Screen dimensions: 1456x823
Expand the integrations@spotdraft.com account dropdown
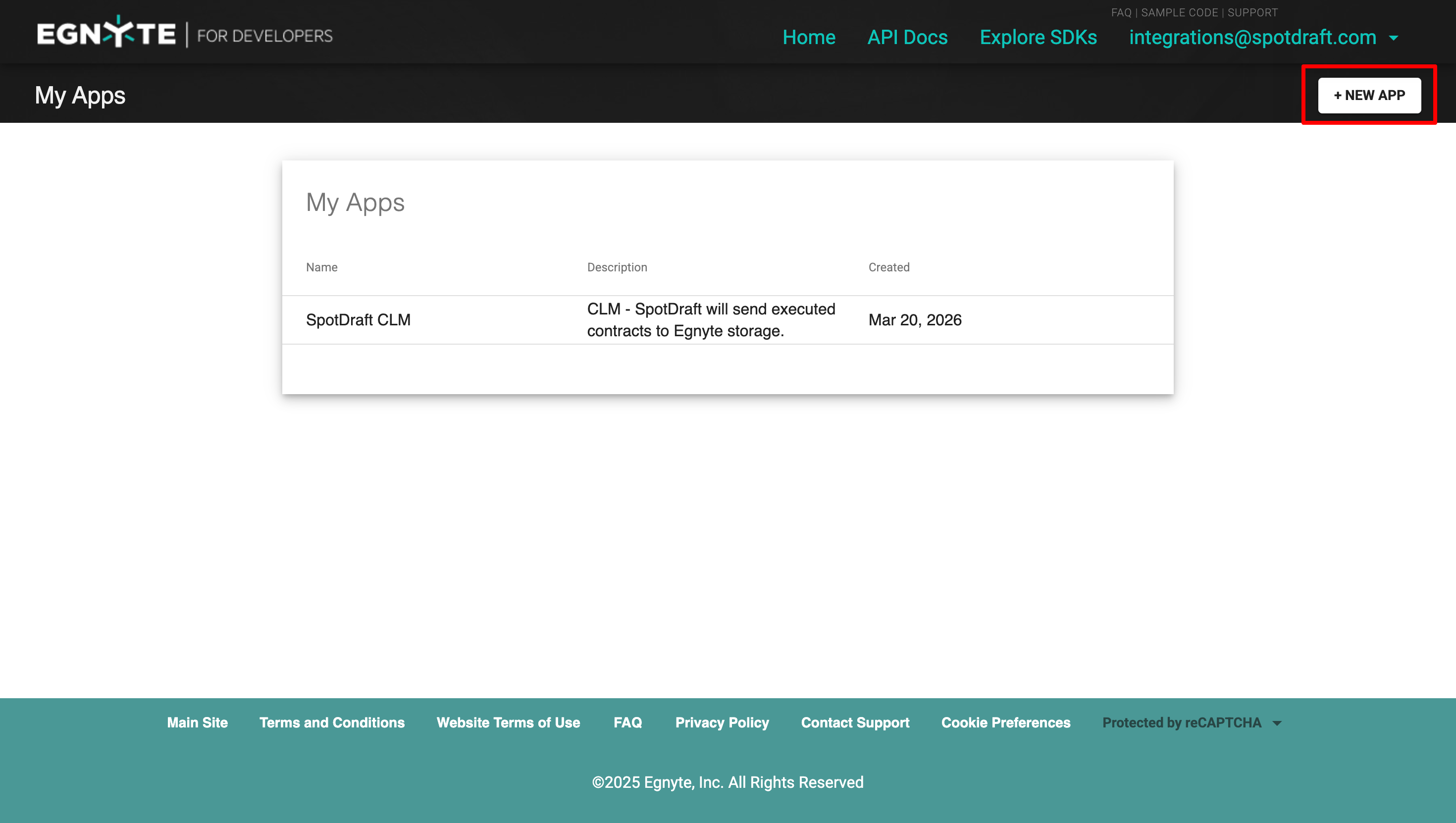1252,37
